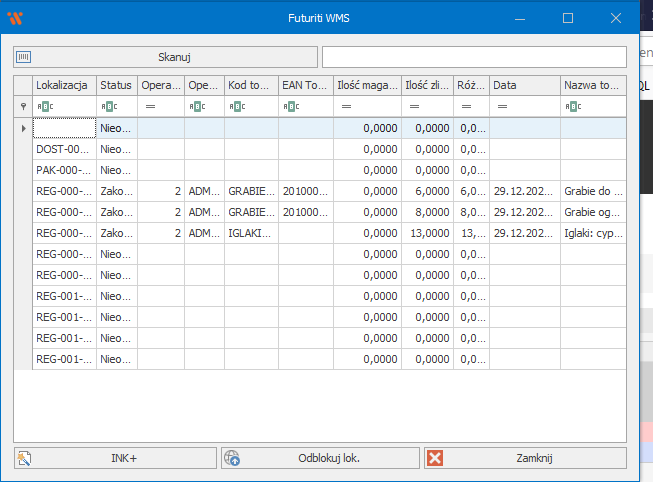Click the Futuriti WMS logo icon
This screenshot has height=482, width=653.
click(15, 18)
